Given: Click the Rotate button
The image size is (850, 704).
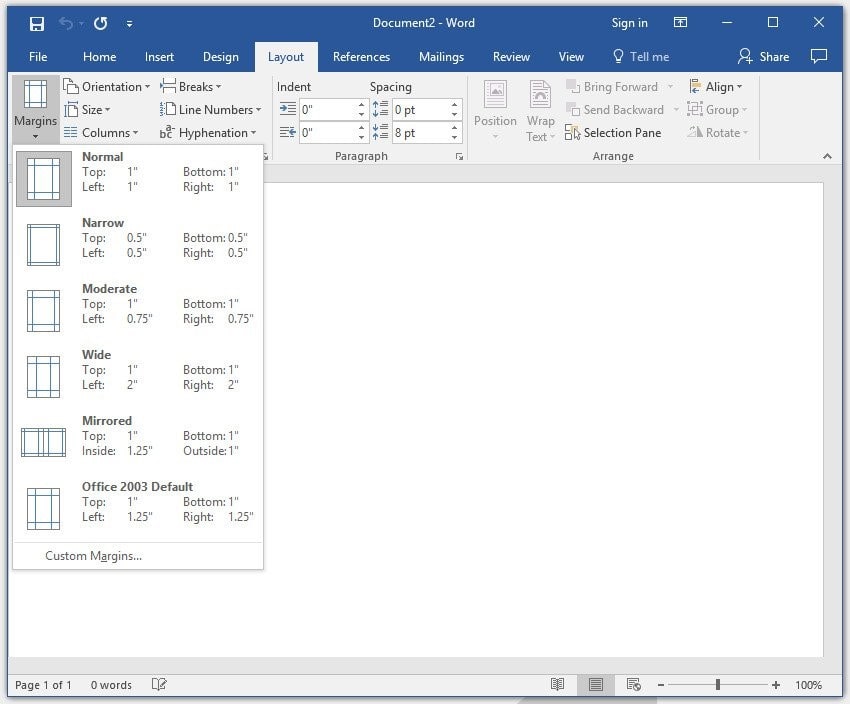Looking at the screenshot, I should click(718, 133).
